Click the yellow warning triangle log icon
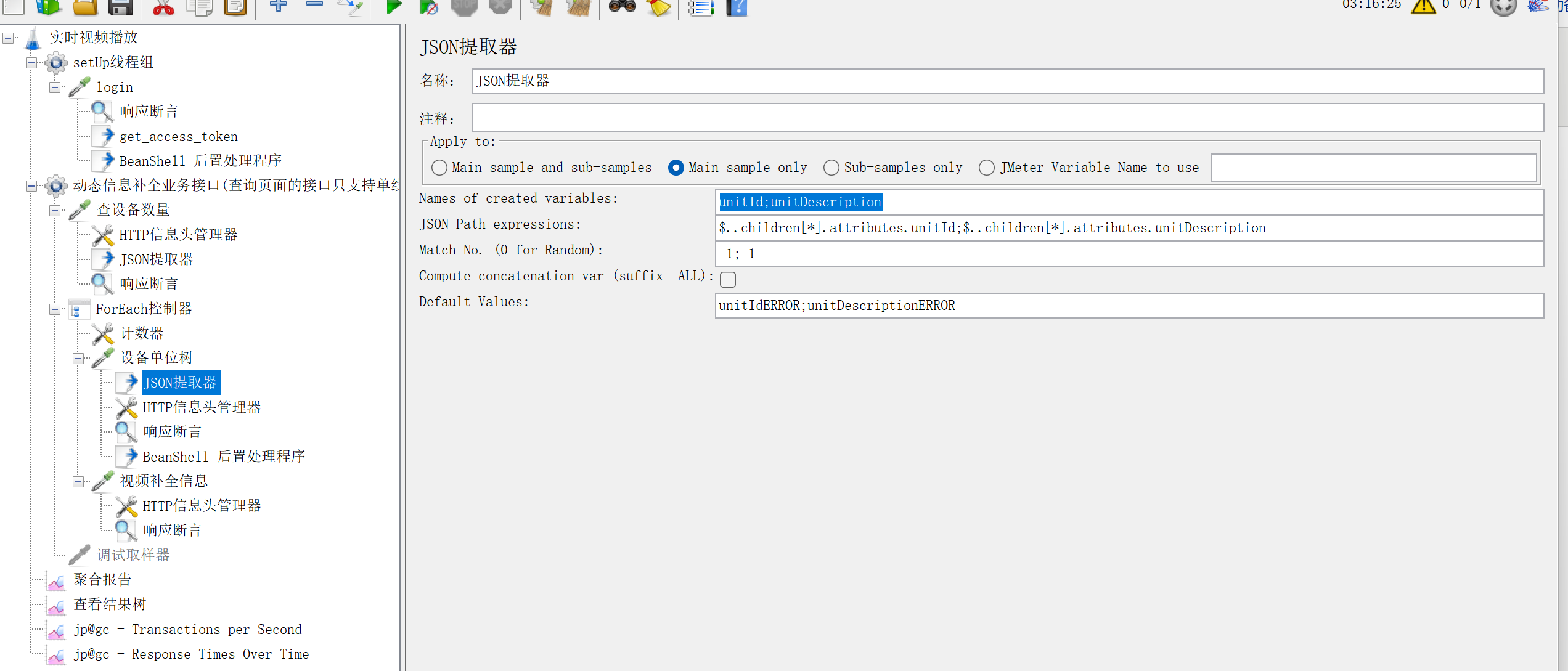The height and width of the screenshot is (671, 1568). pyautogui.click(x=1424, y=6)
